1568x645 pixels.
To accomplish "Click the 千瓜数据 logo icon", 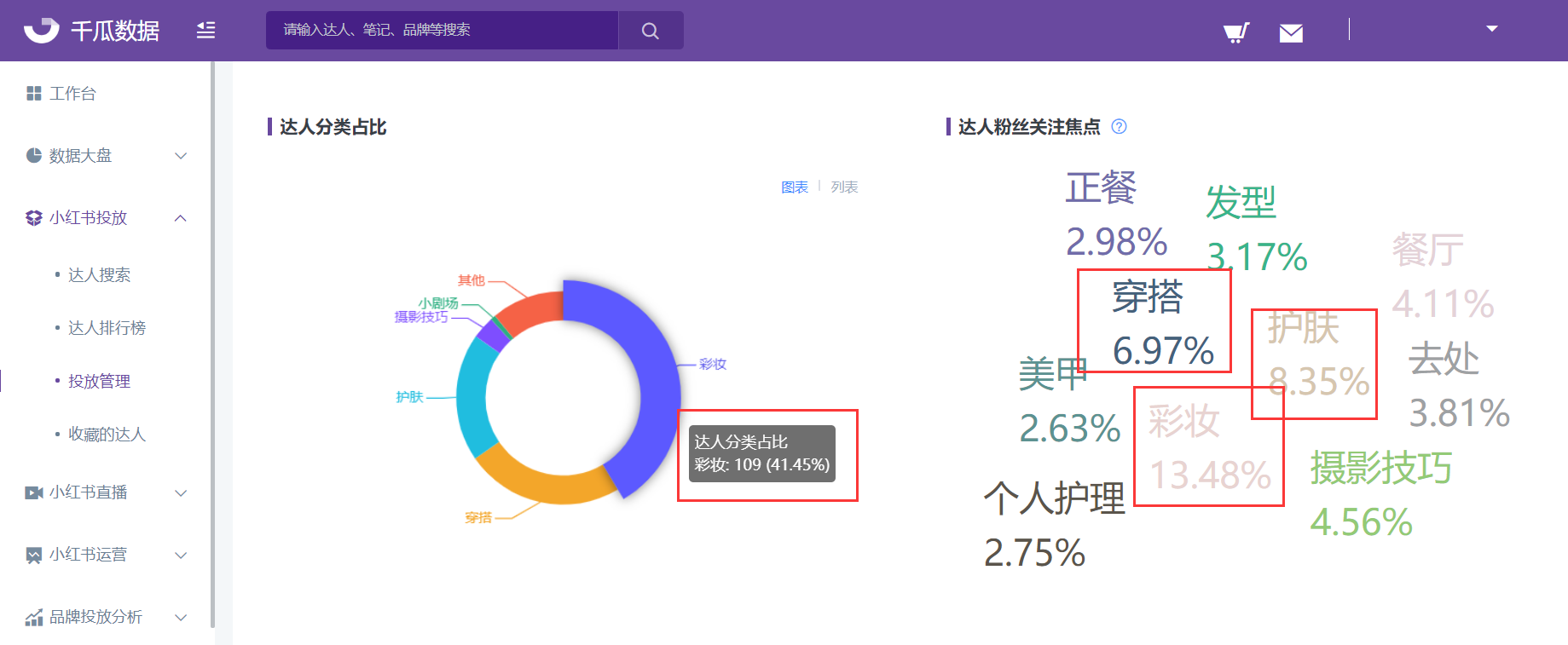I will tap(41, 30).
